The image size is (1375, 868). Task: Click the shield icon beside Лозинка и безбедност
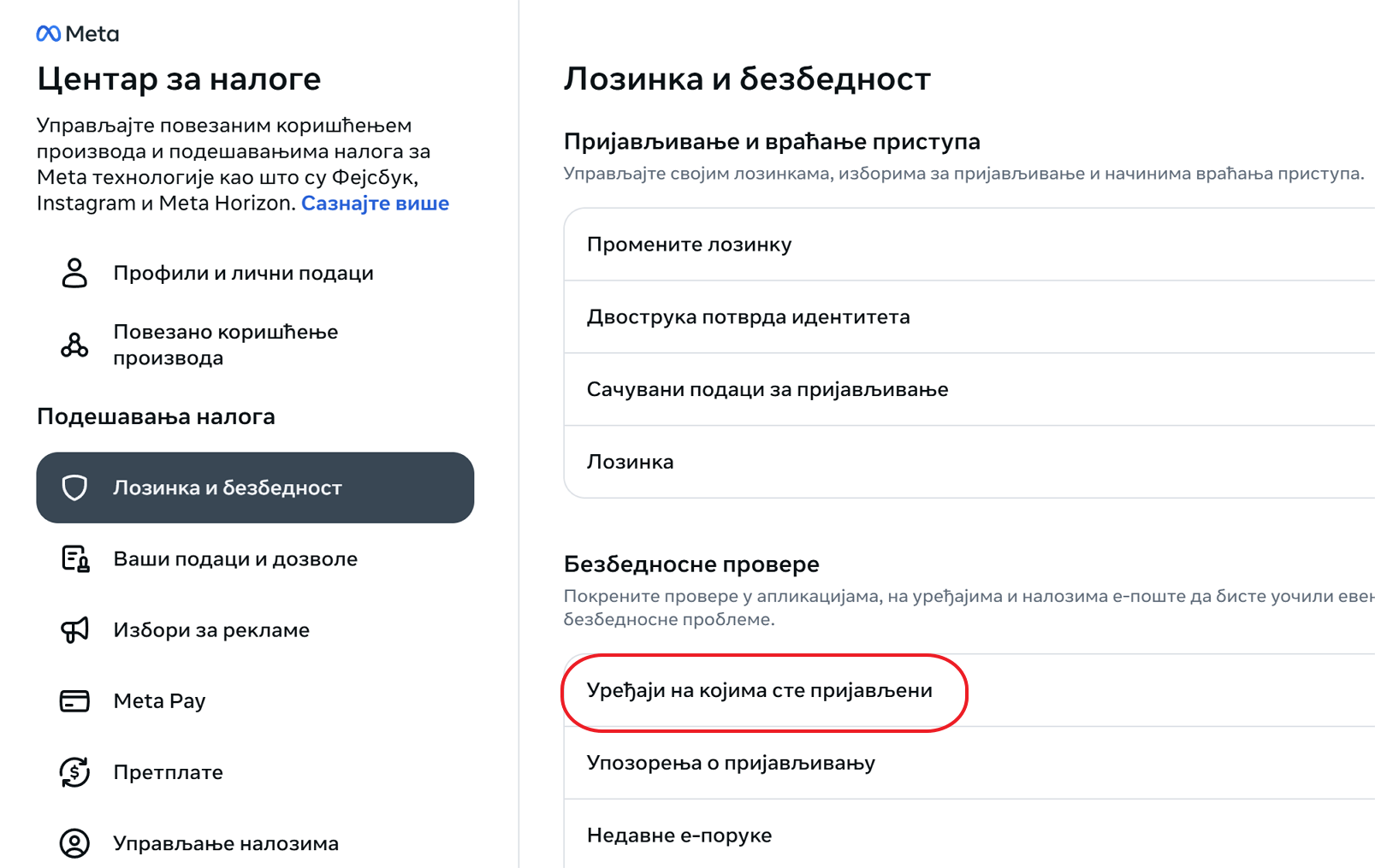coord(74,487)
